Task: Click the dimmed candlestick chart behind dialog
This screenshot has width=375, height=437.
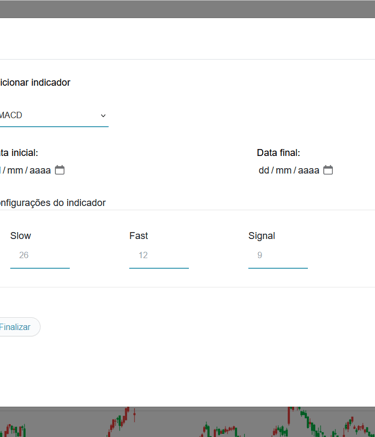Action: pos(187,422)
